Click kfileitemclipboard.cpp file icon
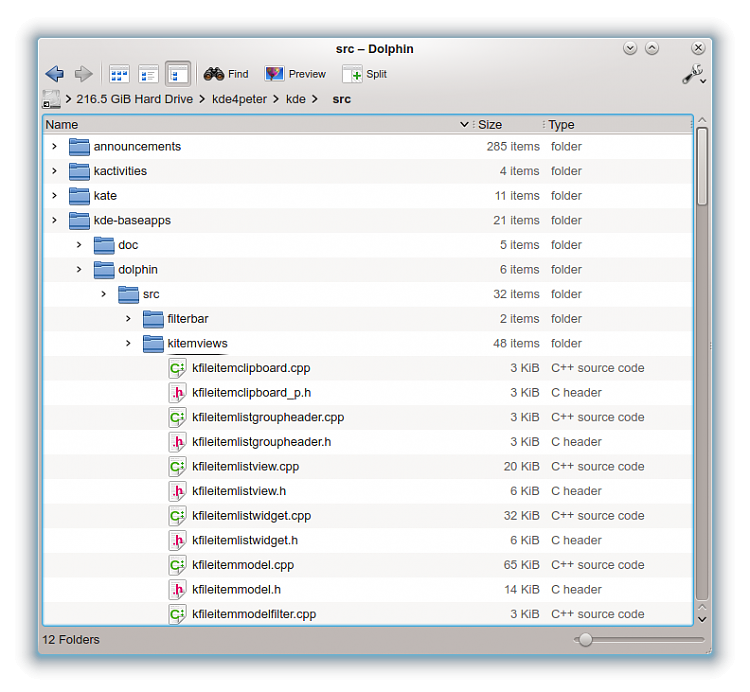This screenshot has width=750, height=692. point(177,368)
